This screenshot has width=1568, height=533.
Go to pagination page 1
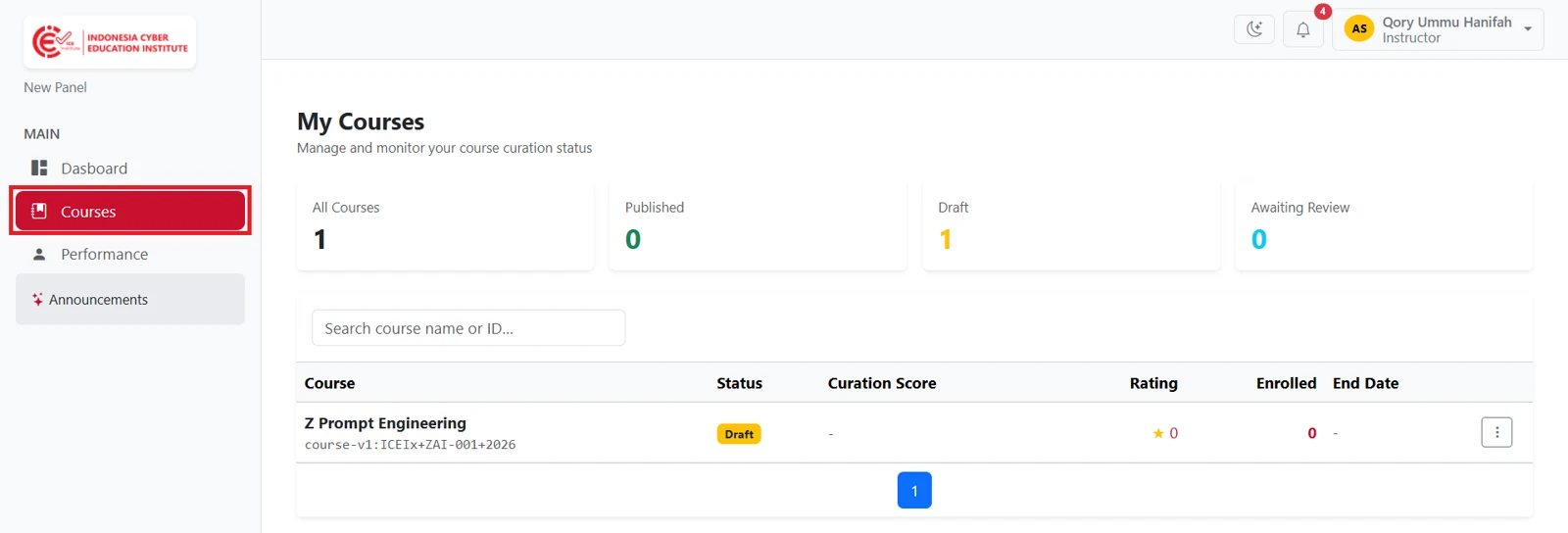pyautogui.click(x=914, y=490)
